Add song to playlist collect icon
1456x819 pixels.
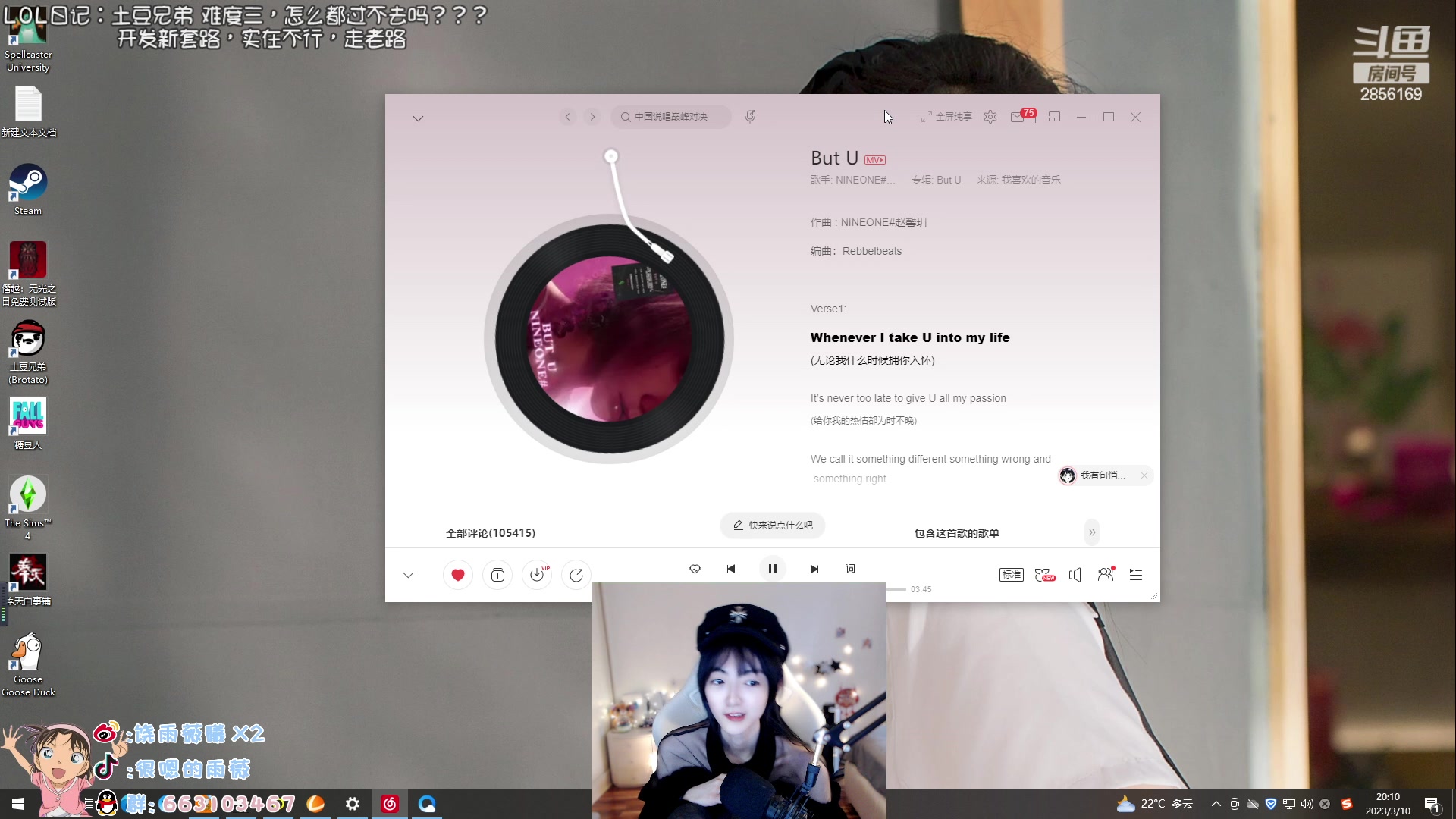click(x=497, y=575)
